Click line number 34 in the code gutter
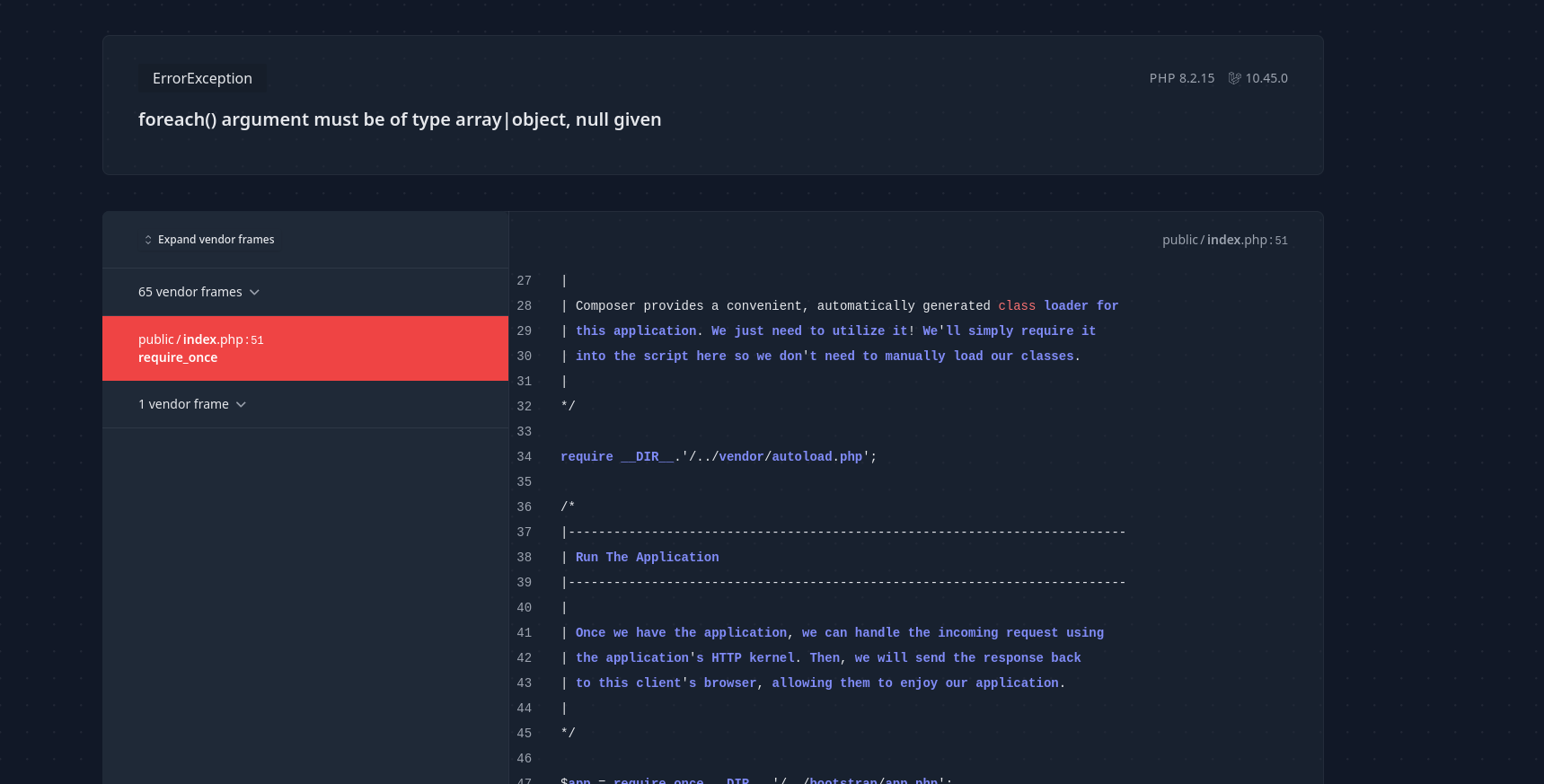1544x784 pixels. pos(525,457)
